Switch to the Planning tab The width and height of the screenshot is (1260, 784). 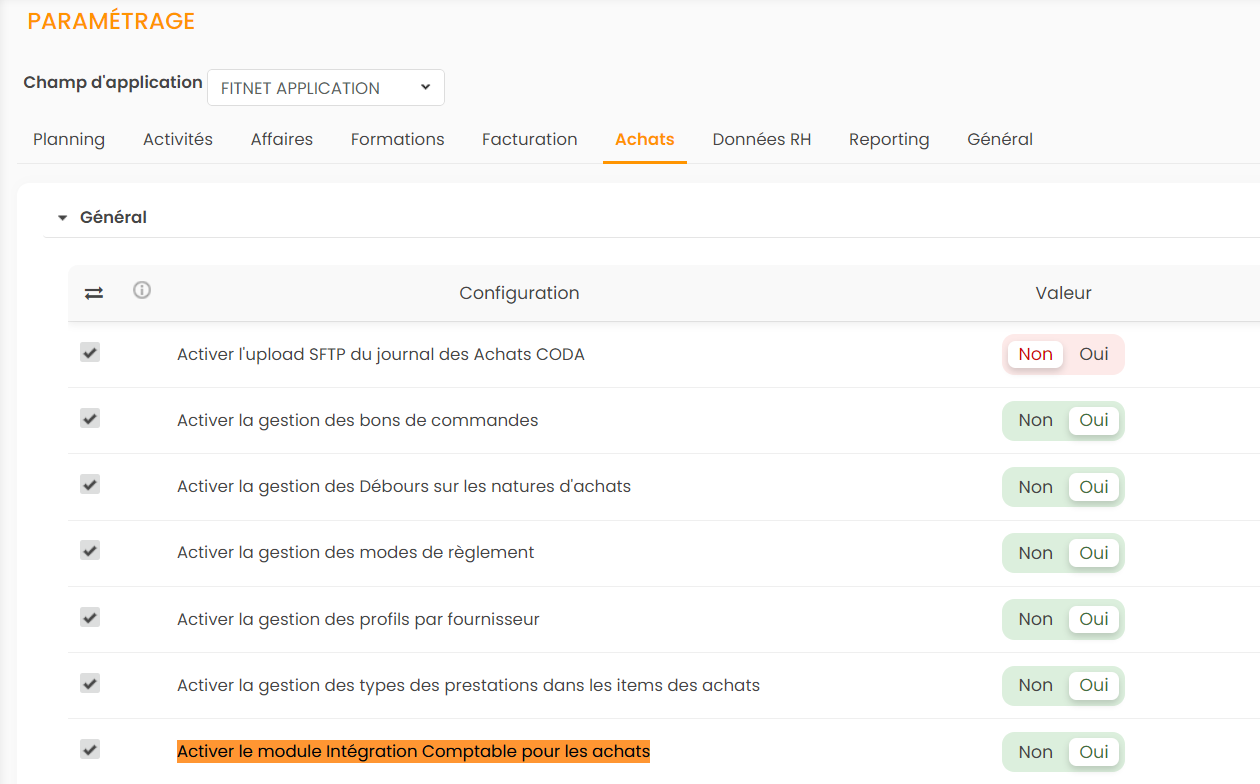click(69, 139)
